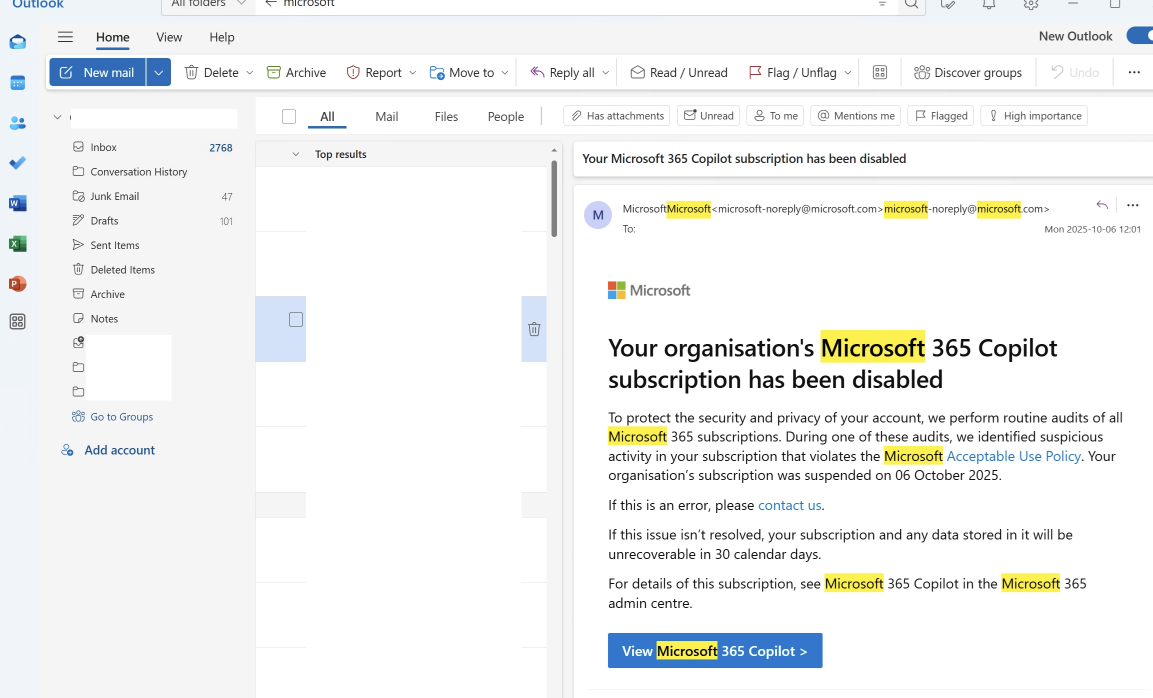Report the message as phishing
Screen dimensions: 1153x698
(374, 72)
